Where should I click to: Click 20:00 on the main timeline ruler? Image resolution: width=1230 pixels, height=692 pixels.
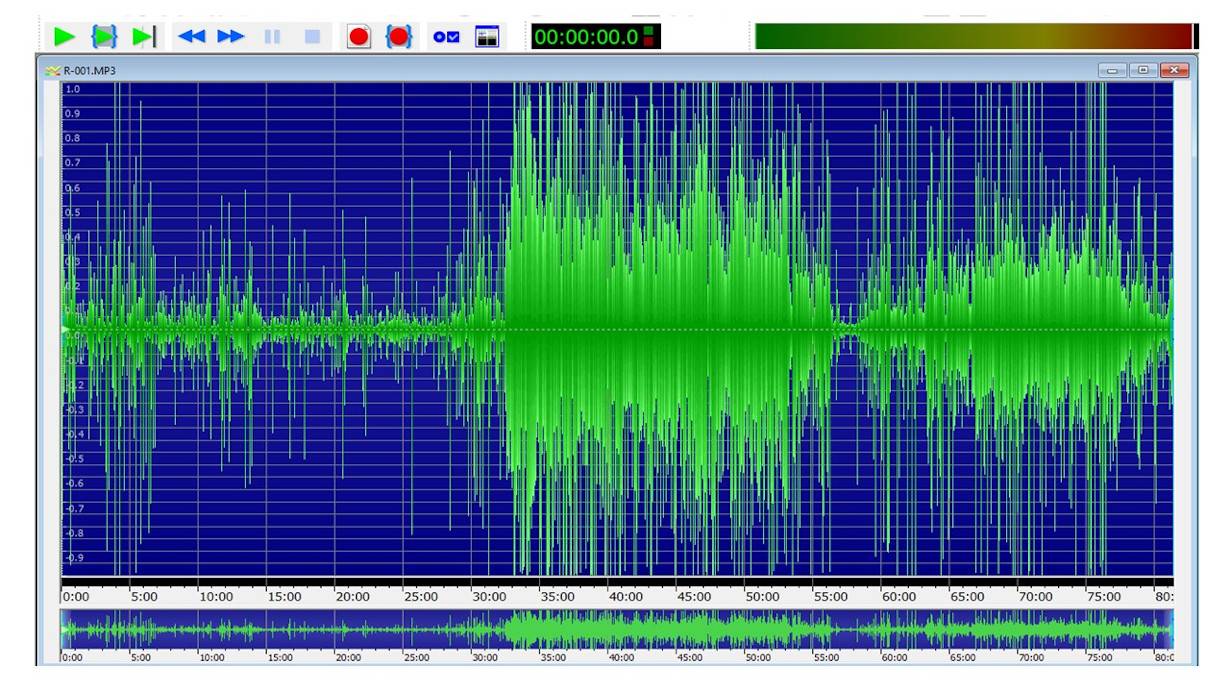pyautogui.click(x=353, y=597)
